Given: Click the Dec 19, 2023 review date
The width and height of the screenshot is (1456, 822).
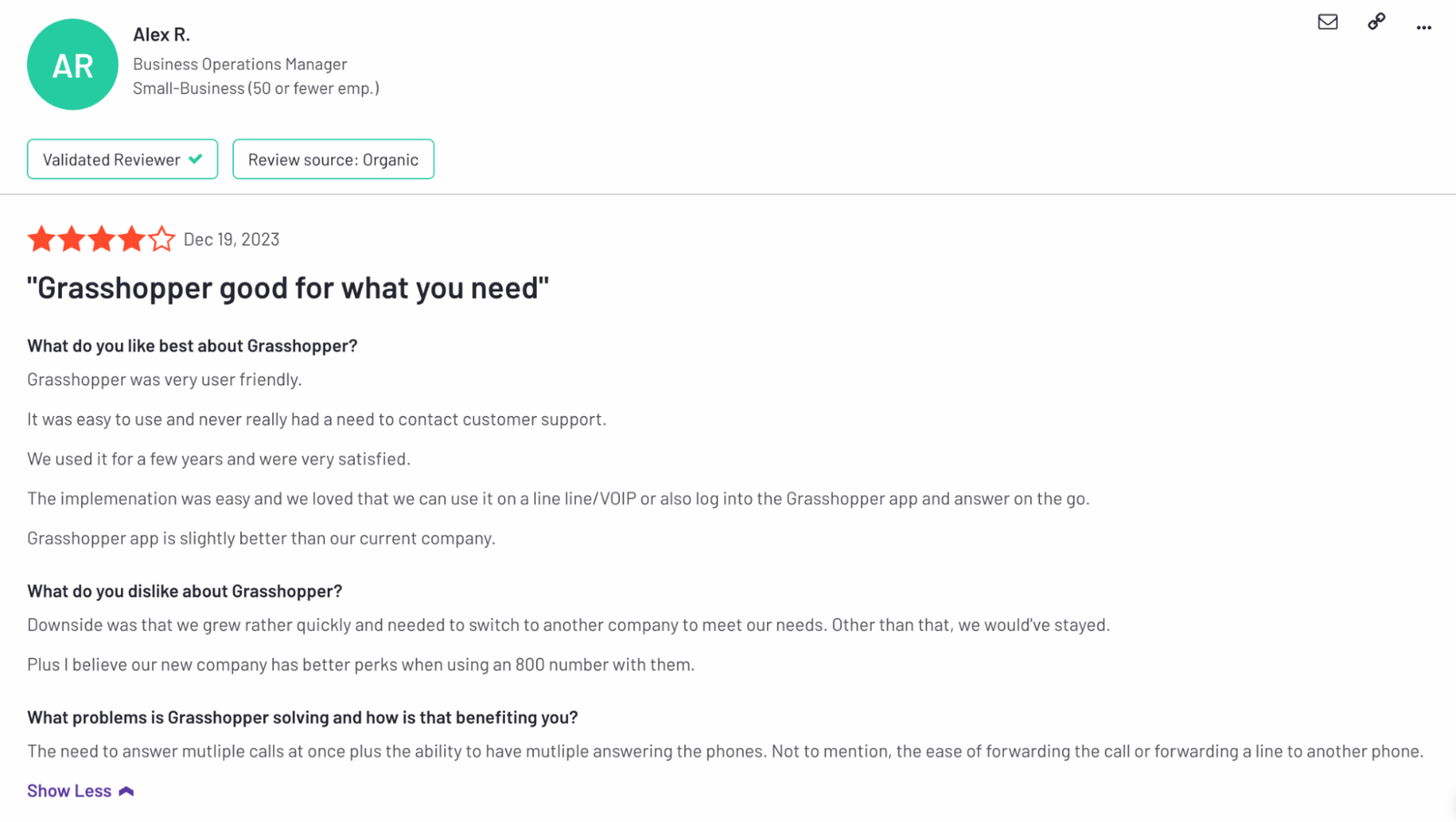Looking at the screenshot, I should tap(231, 239).
